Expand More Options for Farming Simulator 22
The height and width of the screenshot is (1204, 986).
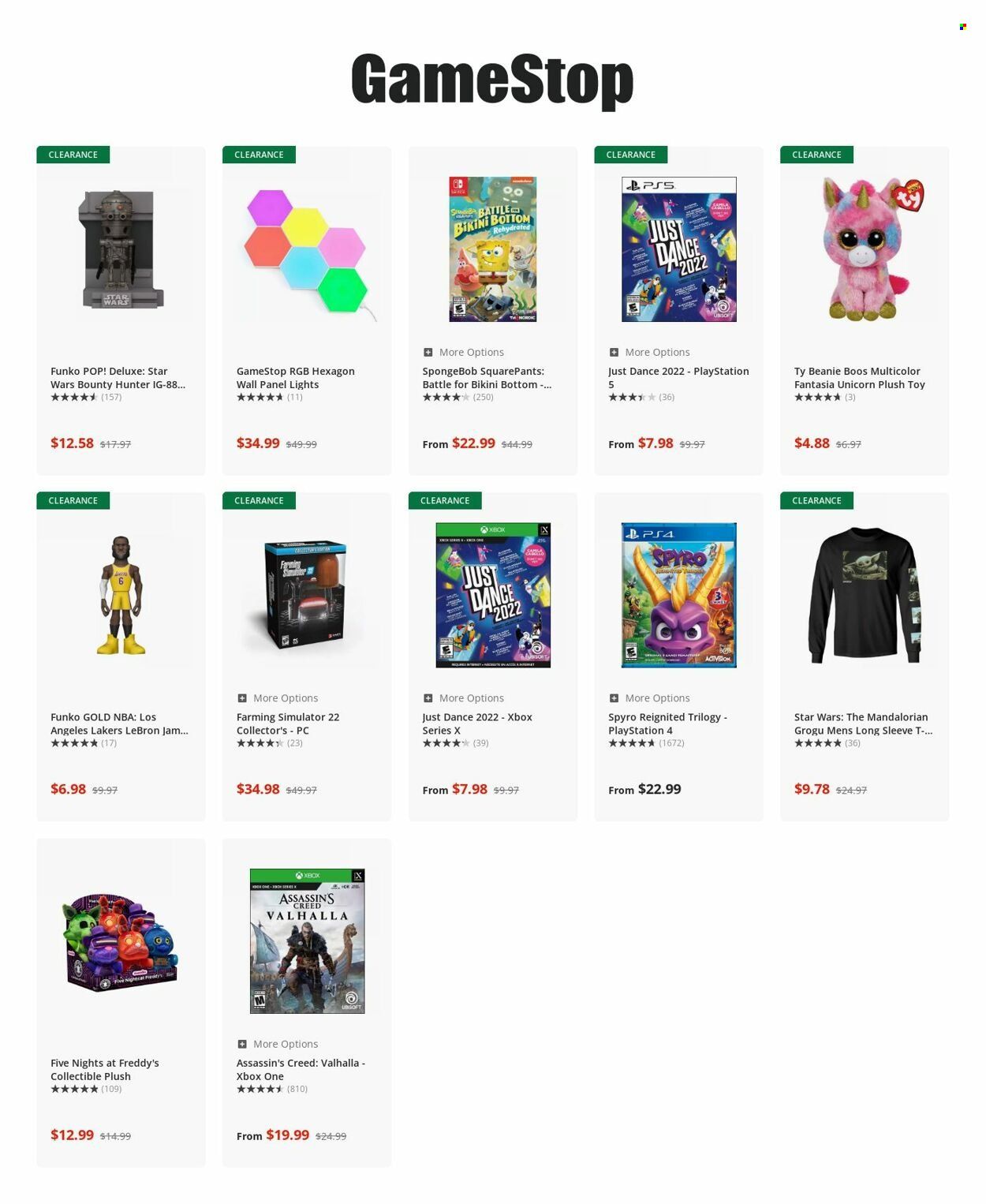tap(278, 698)
